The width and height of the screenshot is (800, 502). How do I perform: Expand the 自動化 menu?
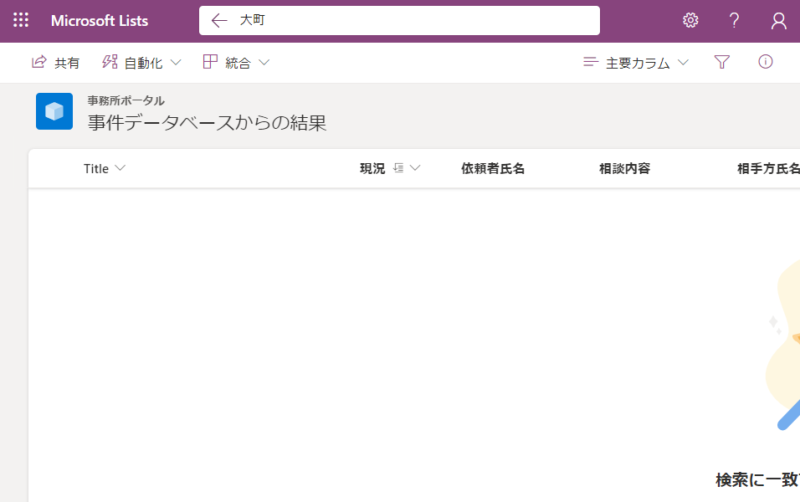click(x=141, y=63)
